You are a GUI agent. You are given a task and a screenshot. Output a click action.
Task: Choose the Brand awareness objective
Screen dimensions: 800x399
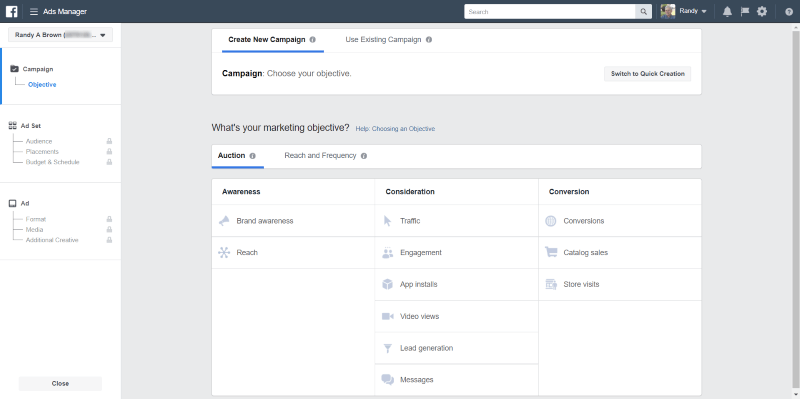[293, 221]
